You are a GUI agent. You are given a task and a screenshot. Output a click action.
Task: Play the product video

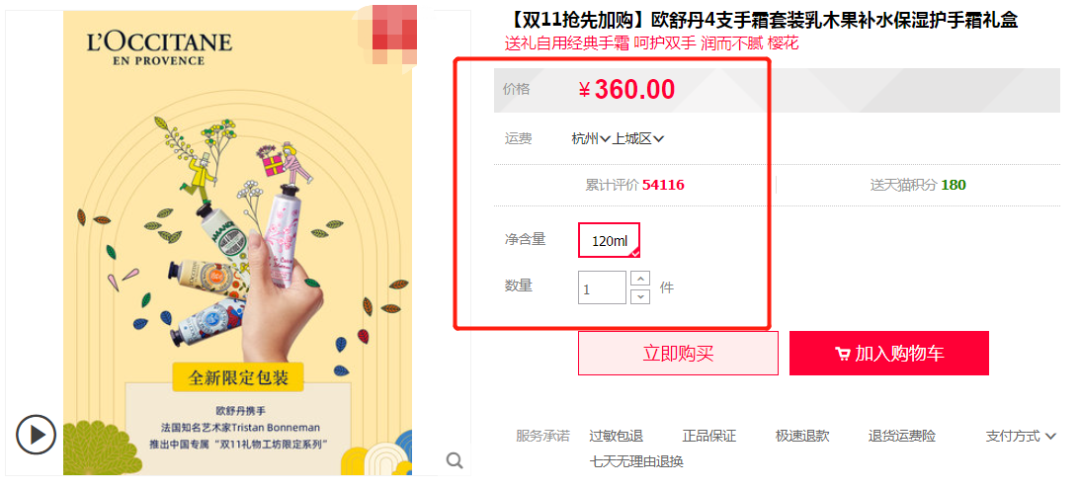[36, 435]
